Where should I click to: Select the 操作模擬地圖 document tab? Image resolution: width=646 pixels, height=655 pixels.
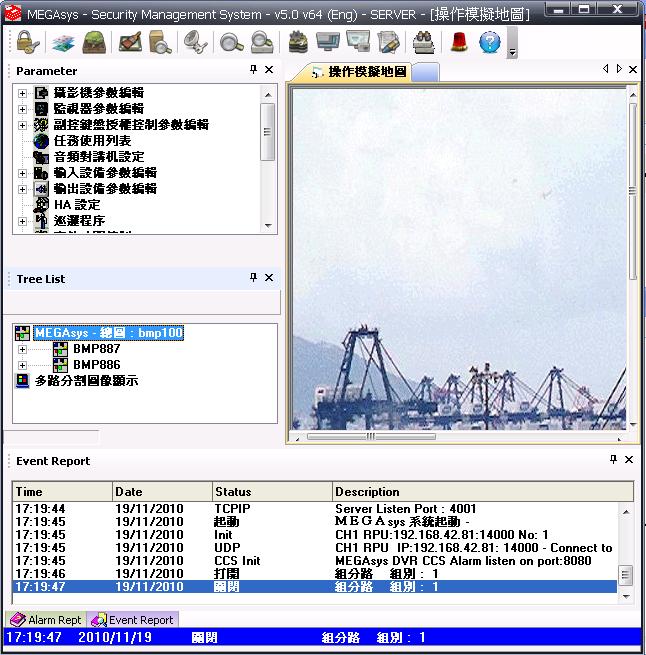[x=359, y=72]
